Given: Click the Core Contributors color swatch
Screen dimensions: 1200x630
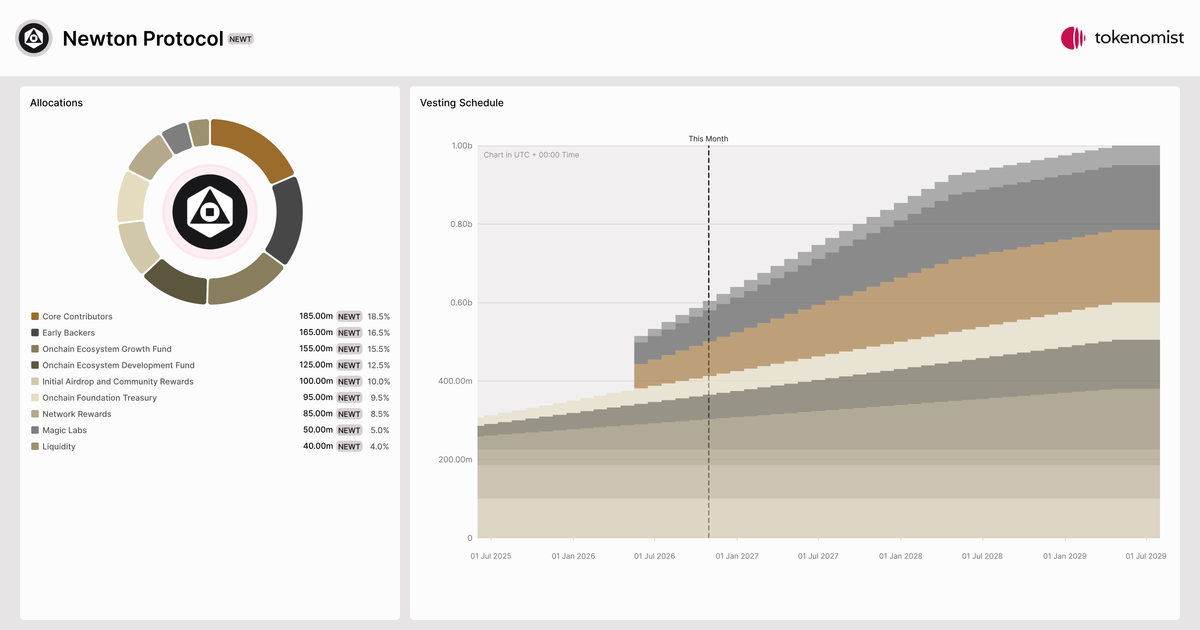Looking at the screenshot, I should [x=35, y=316].
